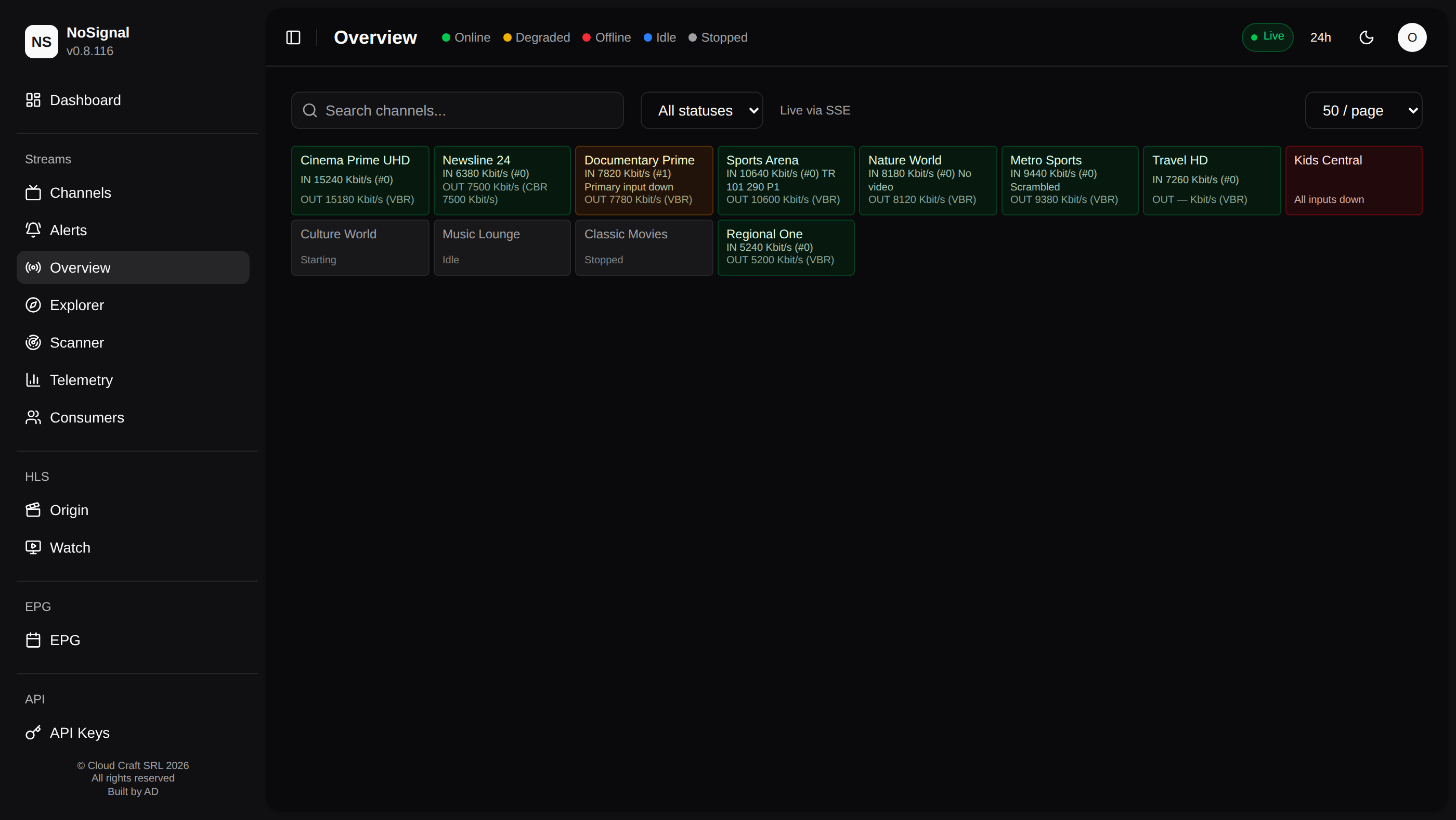Click the green Online legend dot
The image size is (1456, 820).
tap(446, 37)
